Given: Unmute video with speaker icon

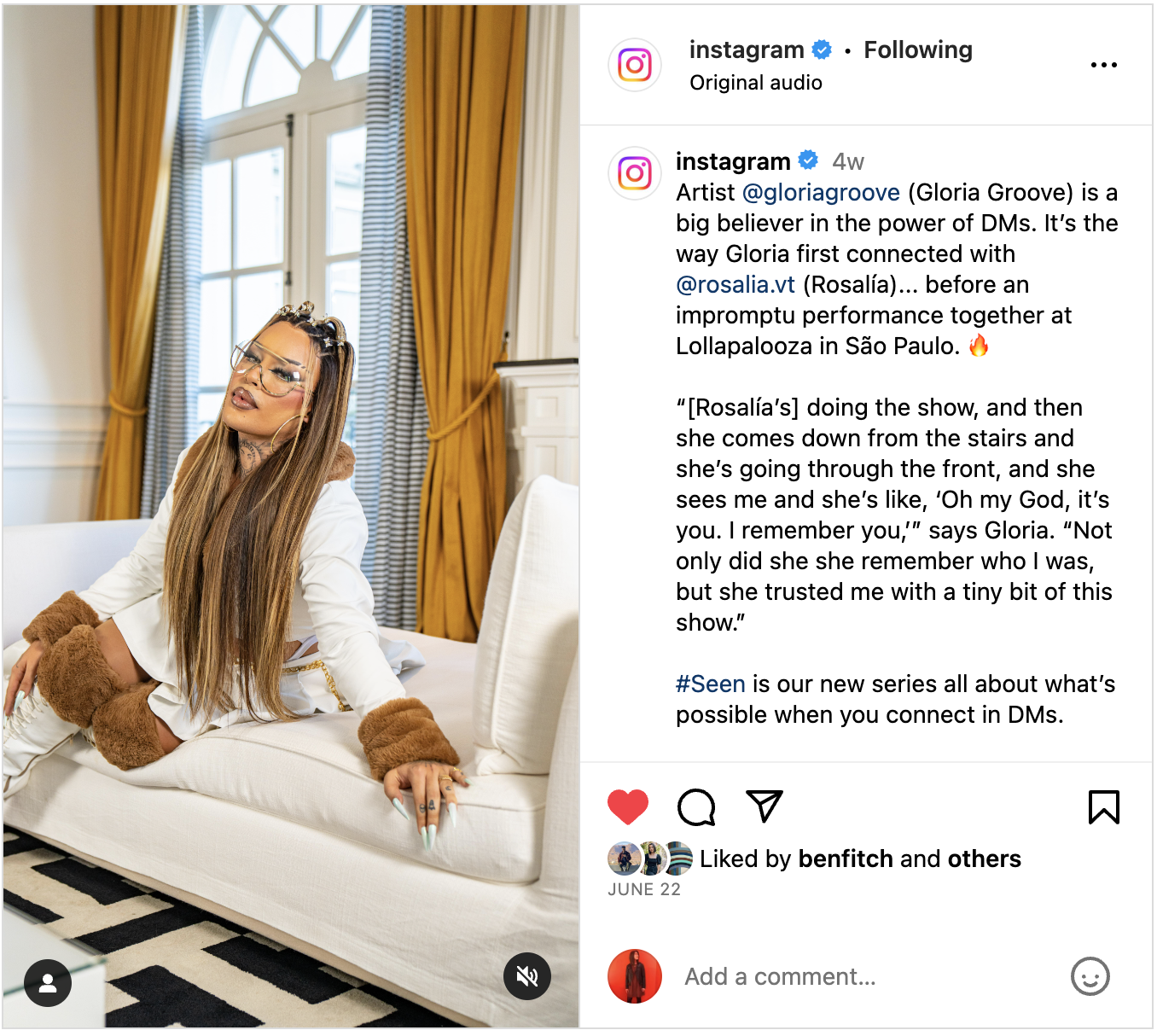Looking at the screenshot, I should [x=527, y=976].
